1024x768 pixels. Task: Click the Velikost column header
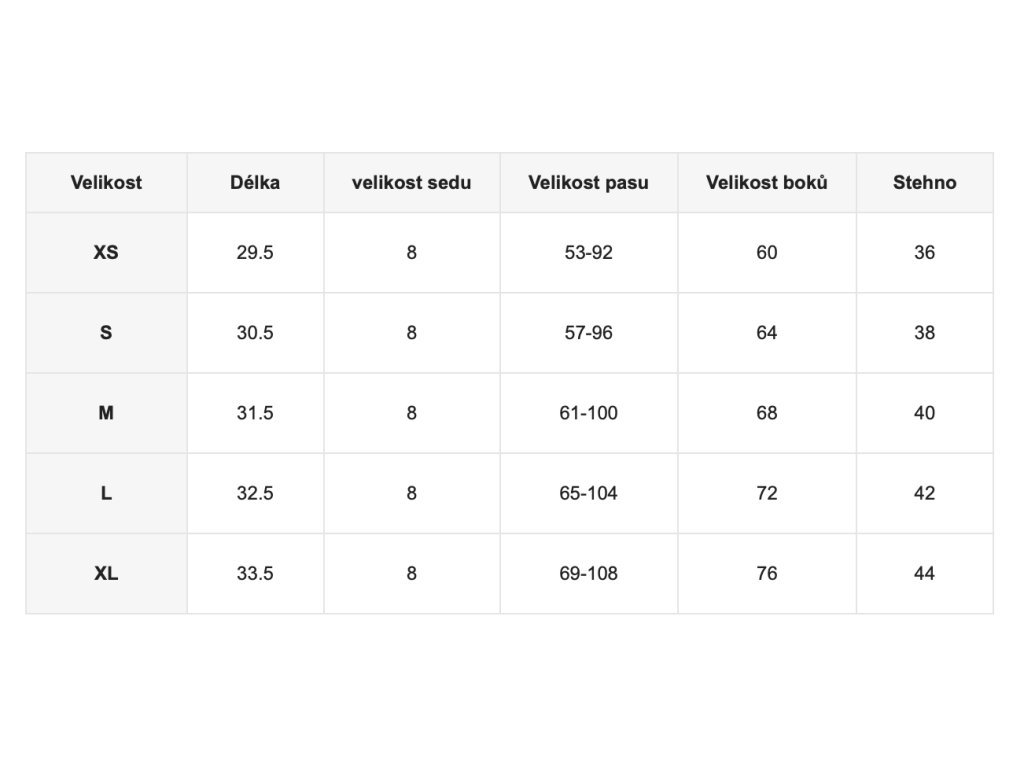[106, 183]
